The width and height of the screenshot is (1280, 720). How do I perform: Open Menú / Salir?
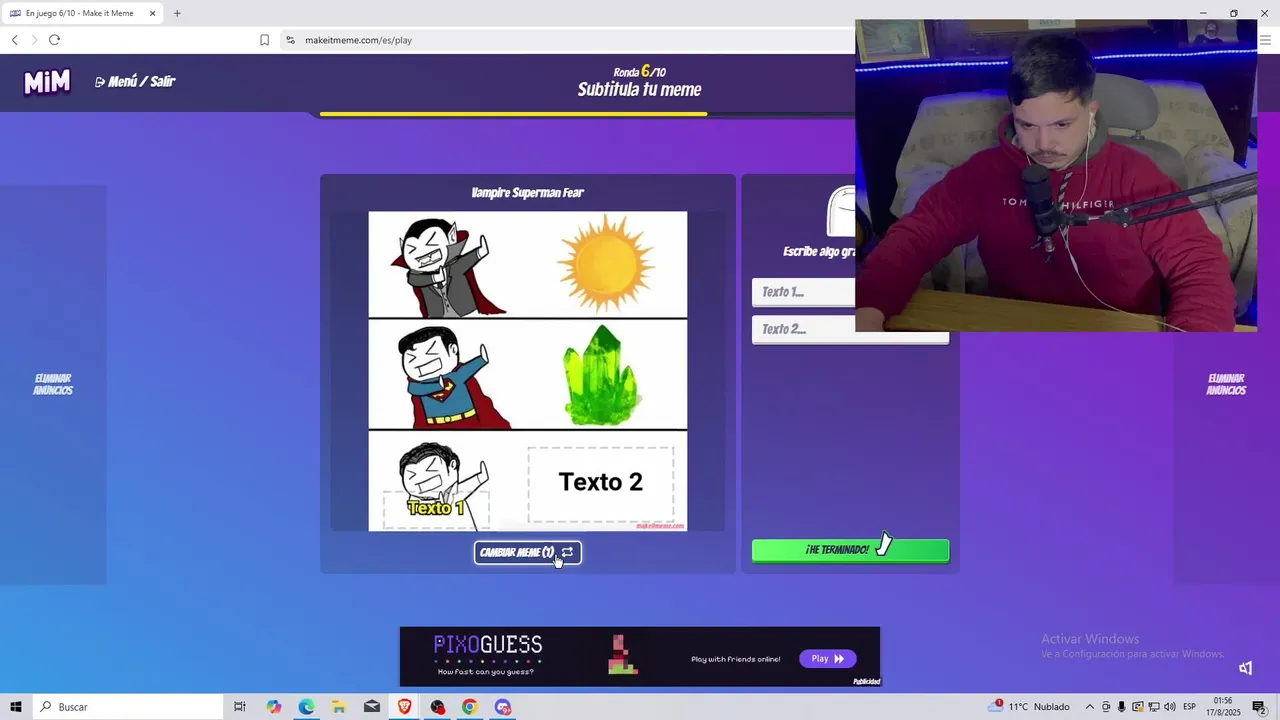(135, 82)
